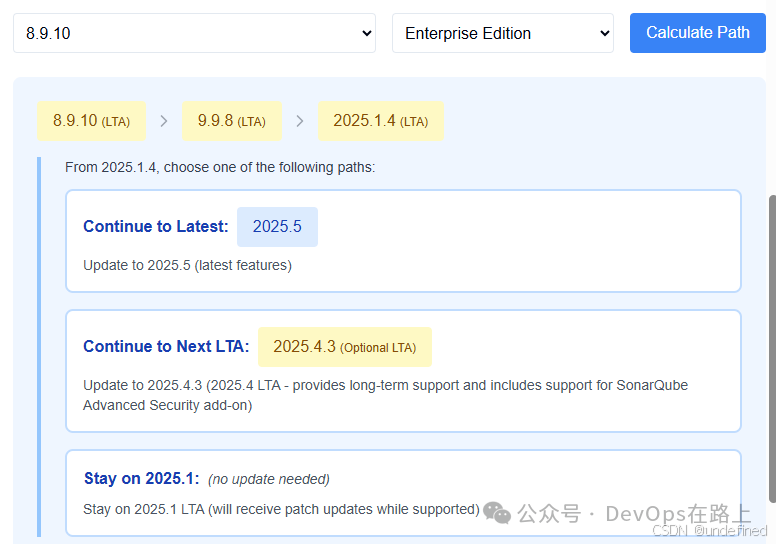Click 'Update to 2025.5 (latest features)' text

click(188, 265)
